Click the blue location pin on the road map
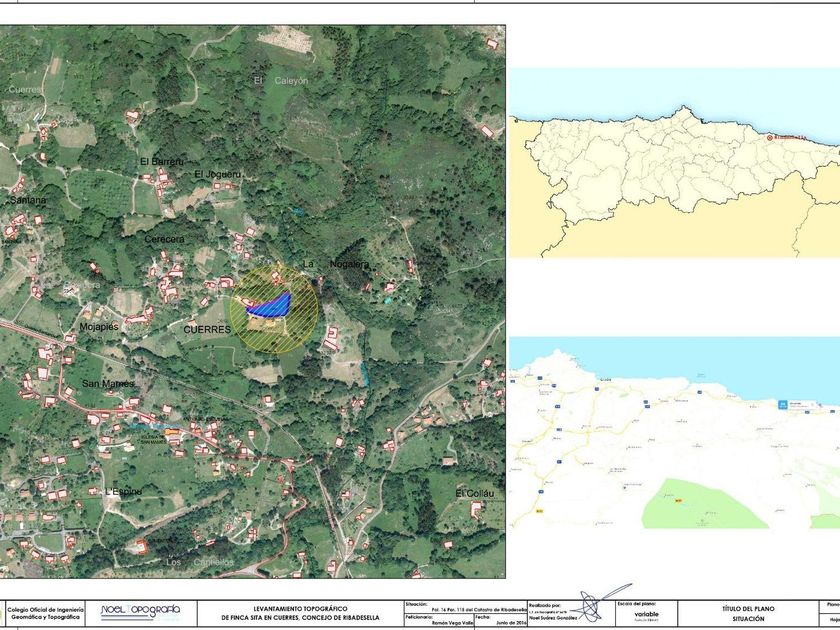 [783, 404]
